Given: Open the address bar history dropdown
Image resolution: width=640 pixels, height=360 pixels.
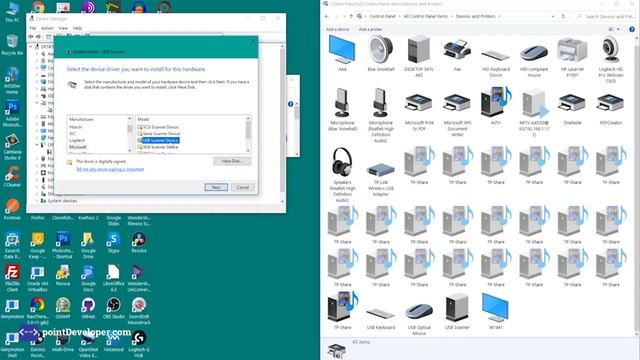Looking at the screenshot, I should point(553,16).
